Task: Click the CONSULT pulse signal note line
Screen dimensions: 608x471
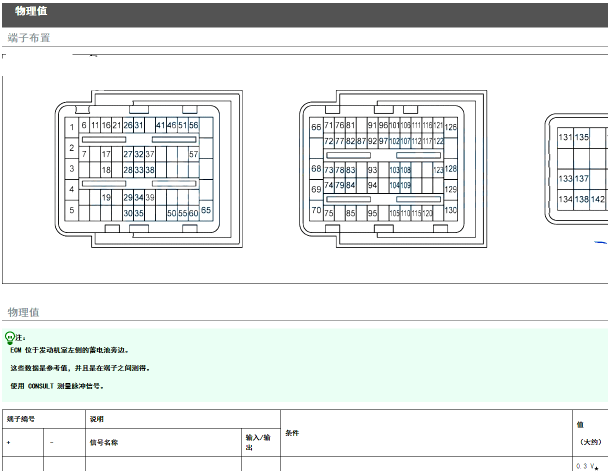Action: point(57,385)
